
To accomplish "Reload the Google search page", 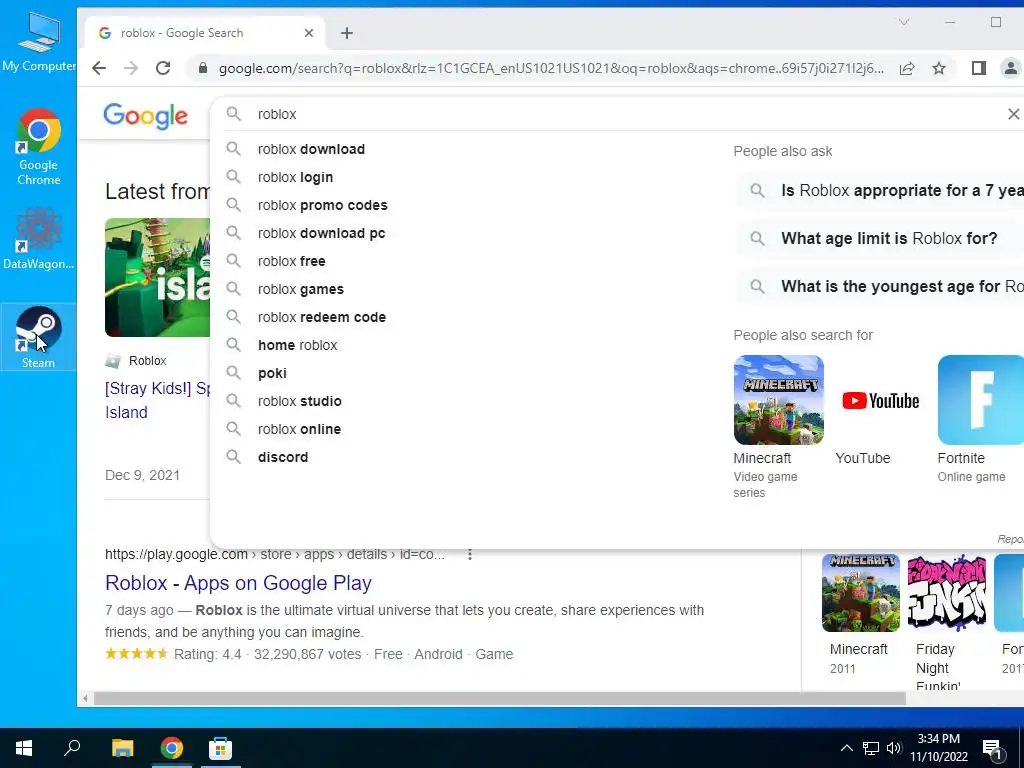I will 163,68.
